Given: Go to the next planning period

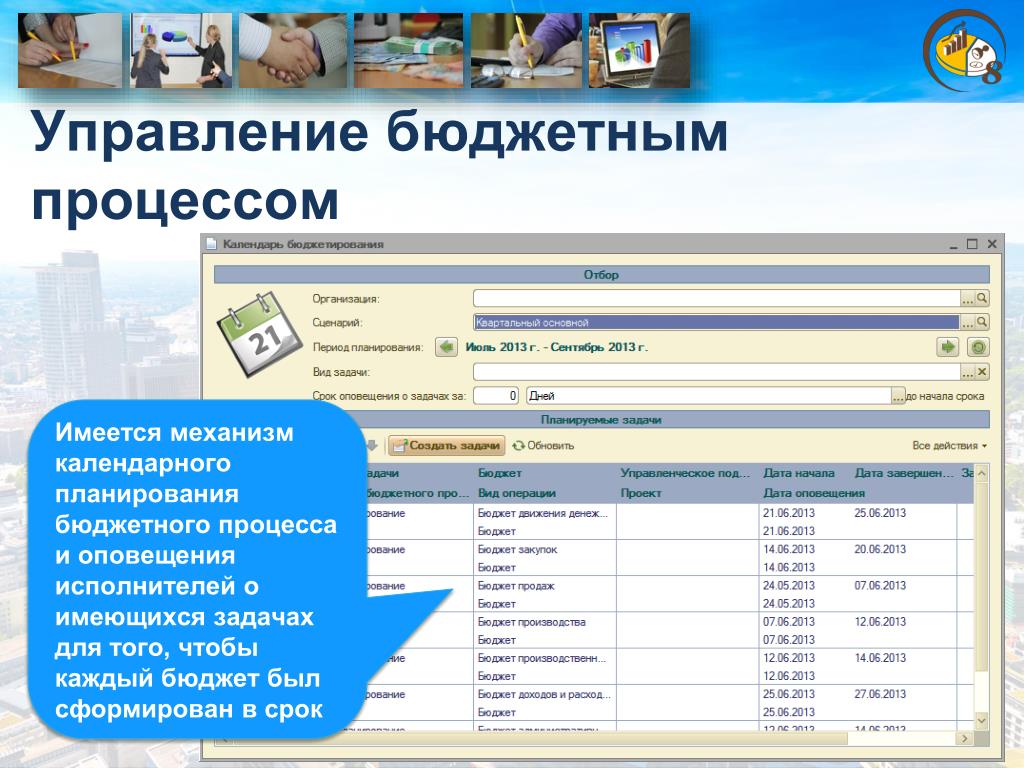Looking at the screenshot, I should coord(947,347).
